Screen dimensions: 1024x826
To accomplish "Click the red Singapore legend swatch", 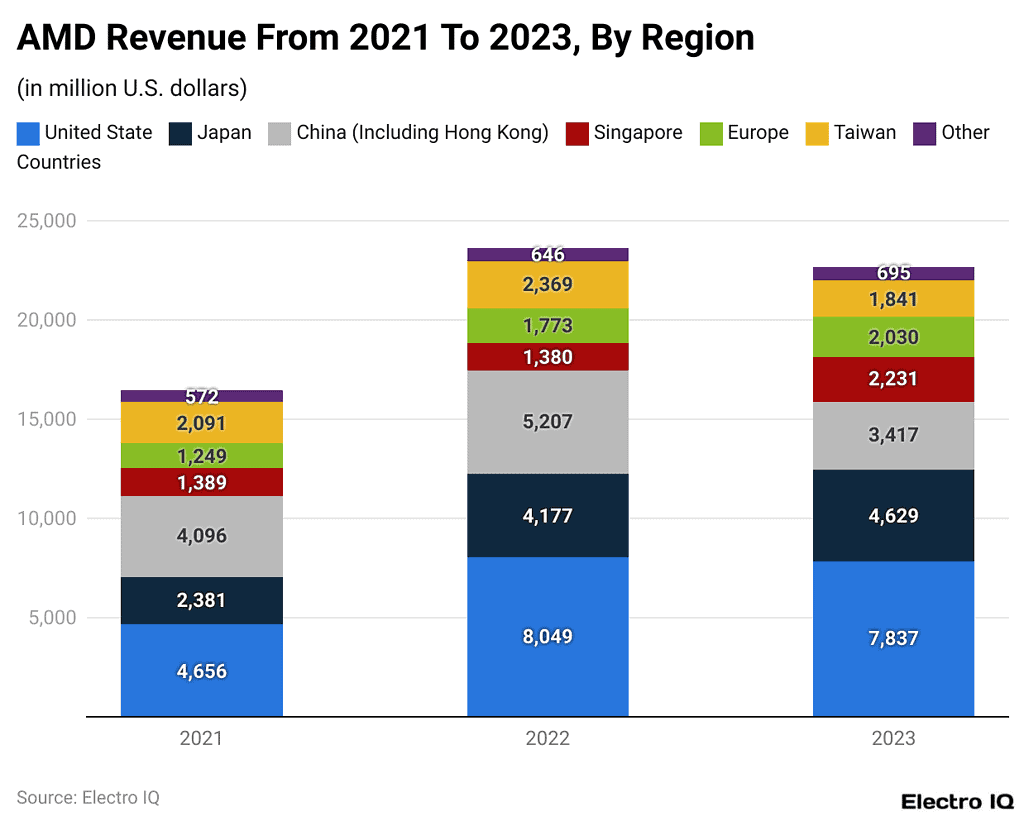I will 577,134.
